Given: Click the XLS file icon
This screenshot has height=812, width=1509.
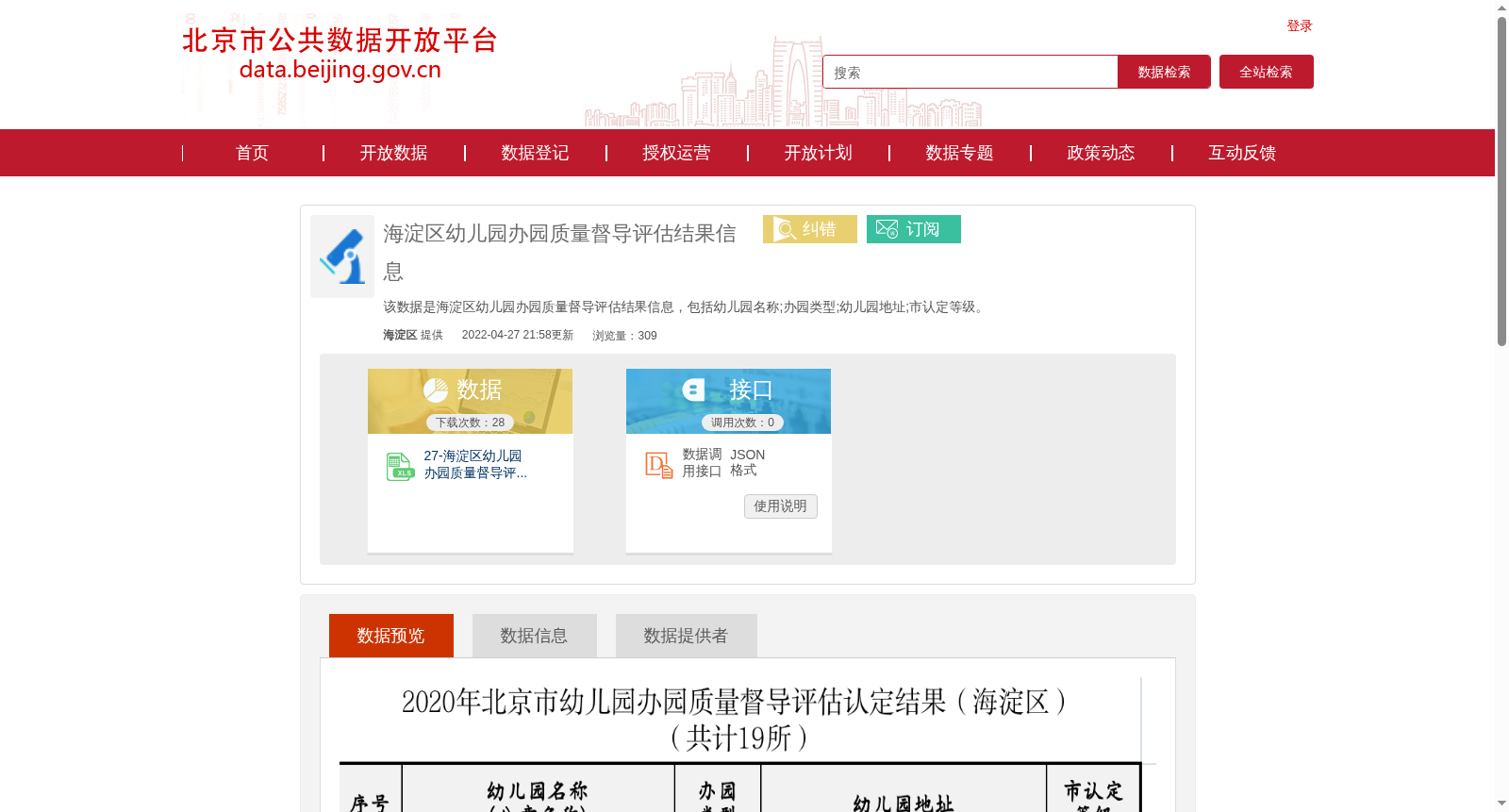Looking at the screenshot, I should click(400, 466).
